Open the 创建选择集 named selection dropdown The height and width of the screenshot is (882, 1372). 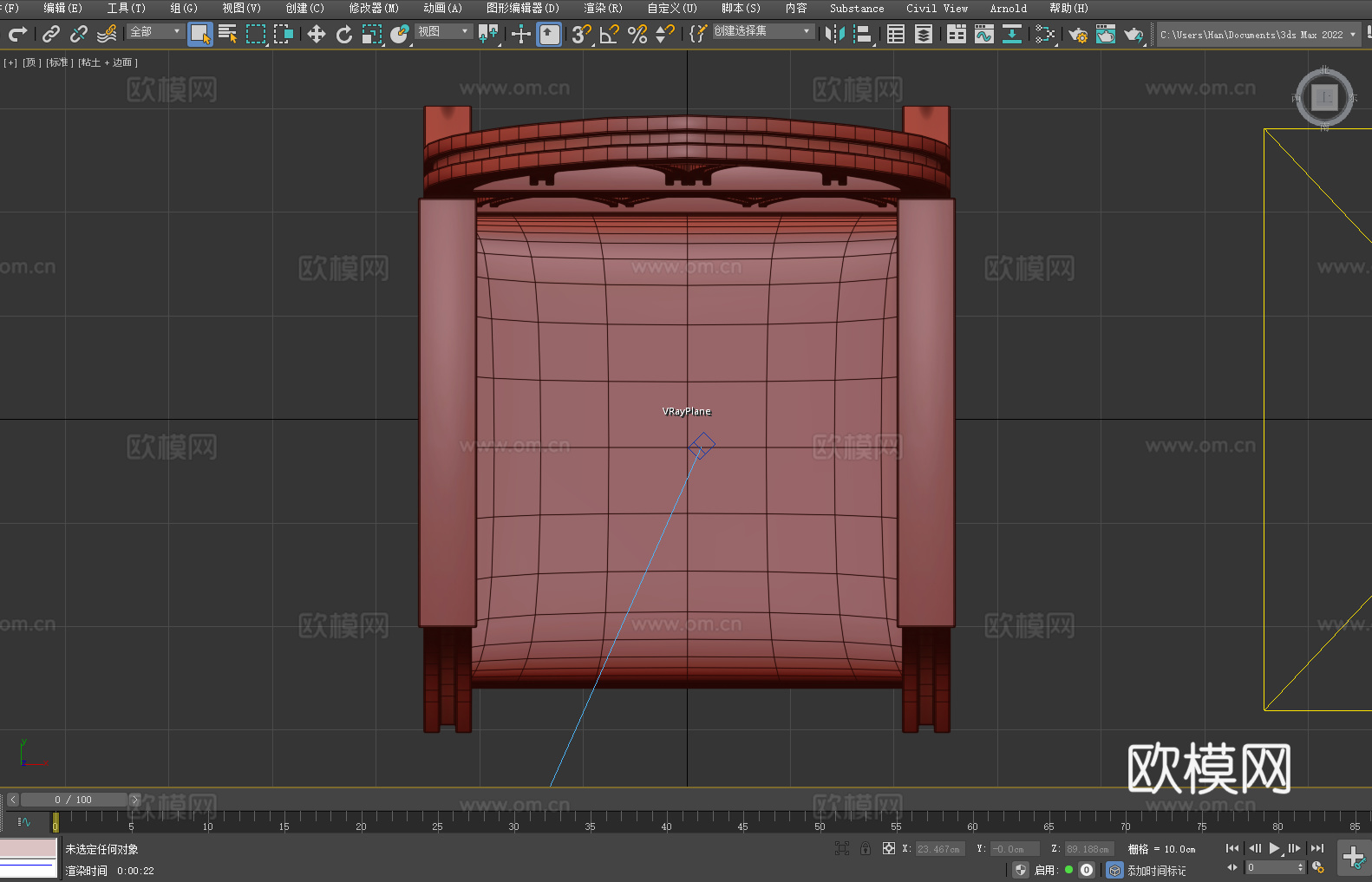762,31
